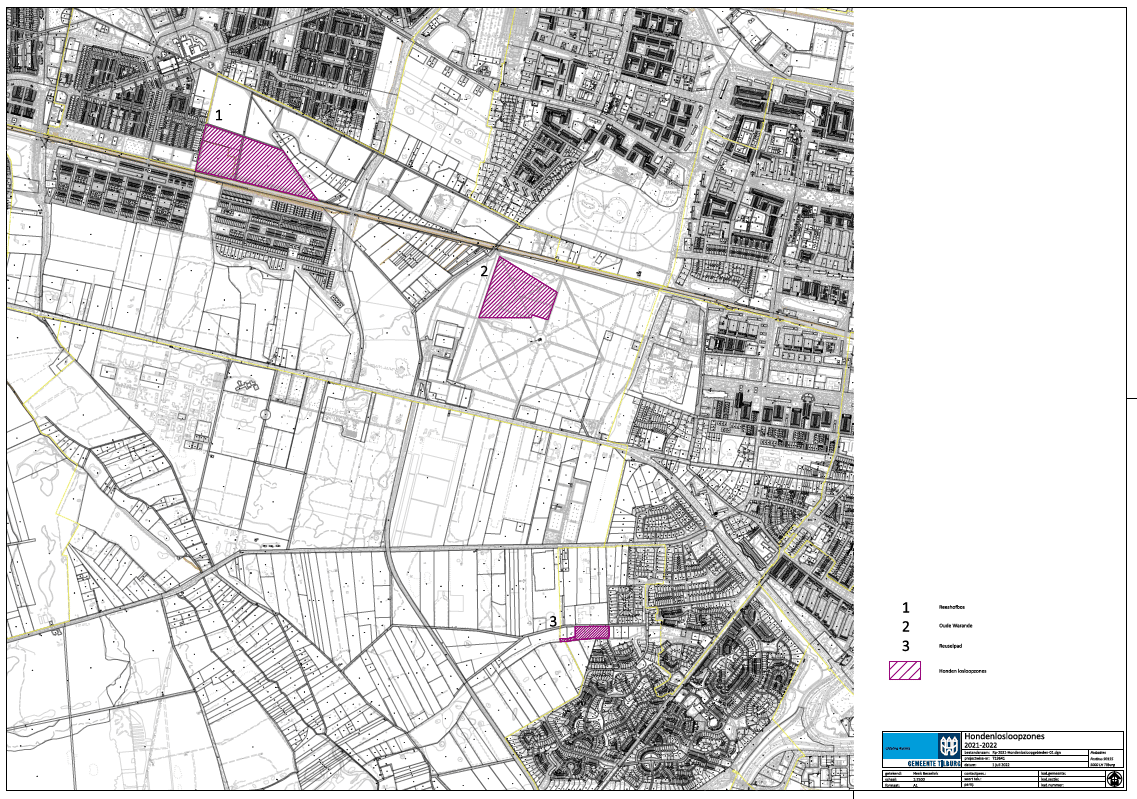The width and height of the screenshot is (1137, 799).
Task: Select hatched zone 3 Reuselpad on map
Action: [x=592, y=632]
